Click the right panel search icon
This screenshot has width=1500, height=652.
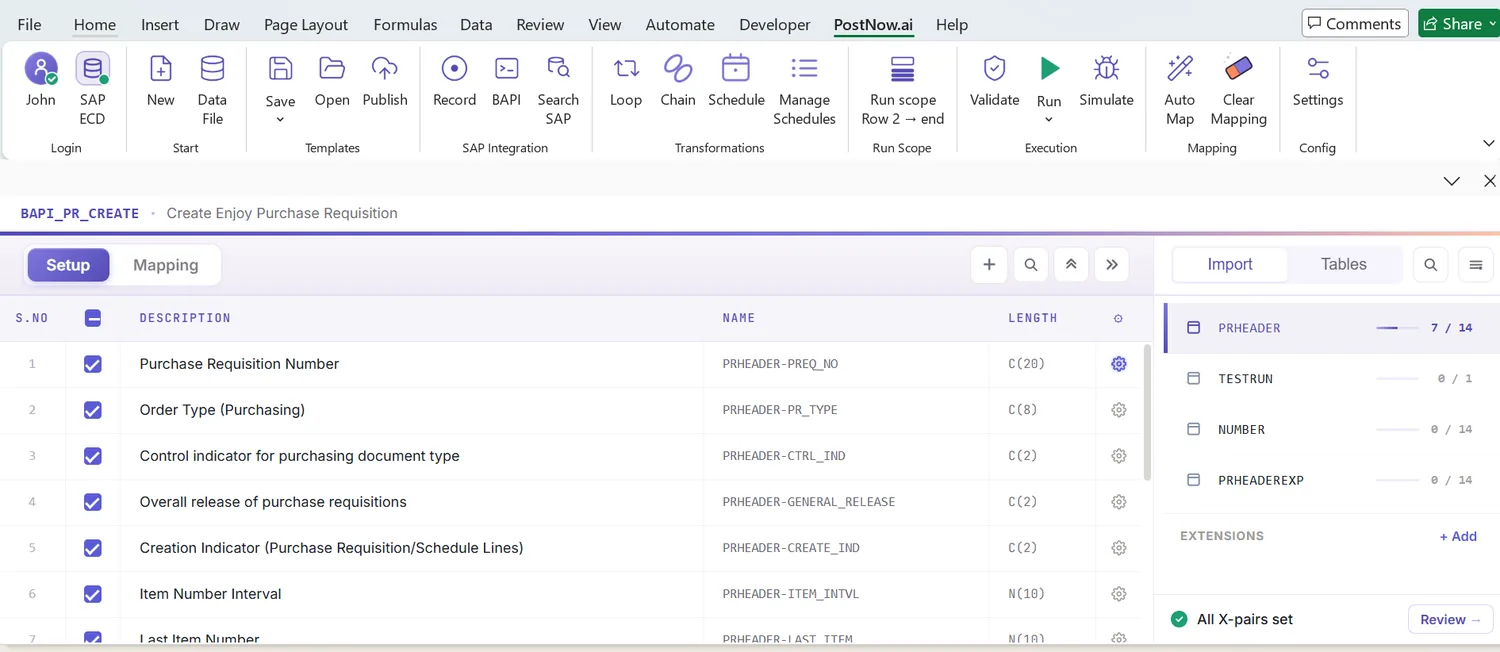[1431, 265]
